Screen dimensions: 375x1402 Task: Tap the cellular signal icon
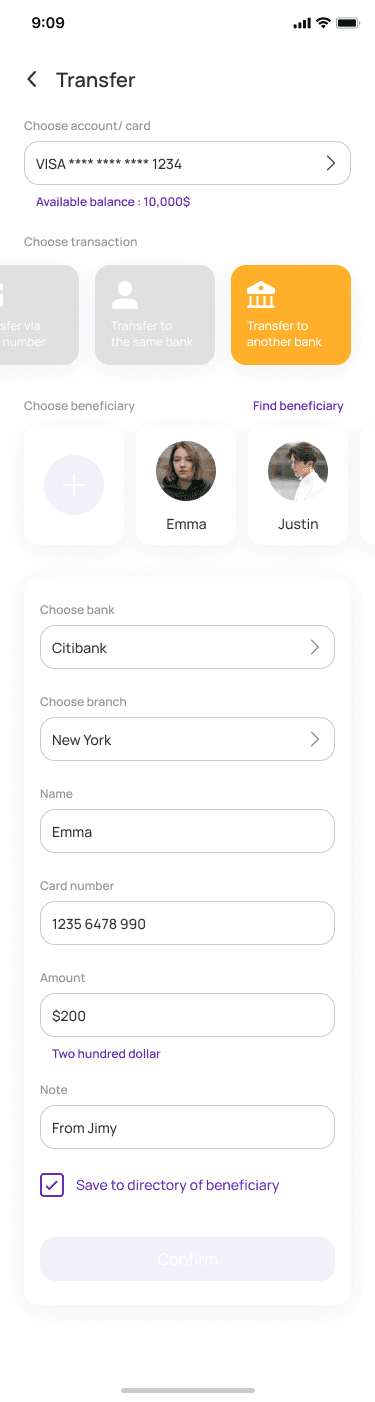302,23
